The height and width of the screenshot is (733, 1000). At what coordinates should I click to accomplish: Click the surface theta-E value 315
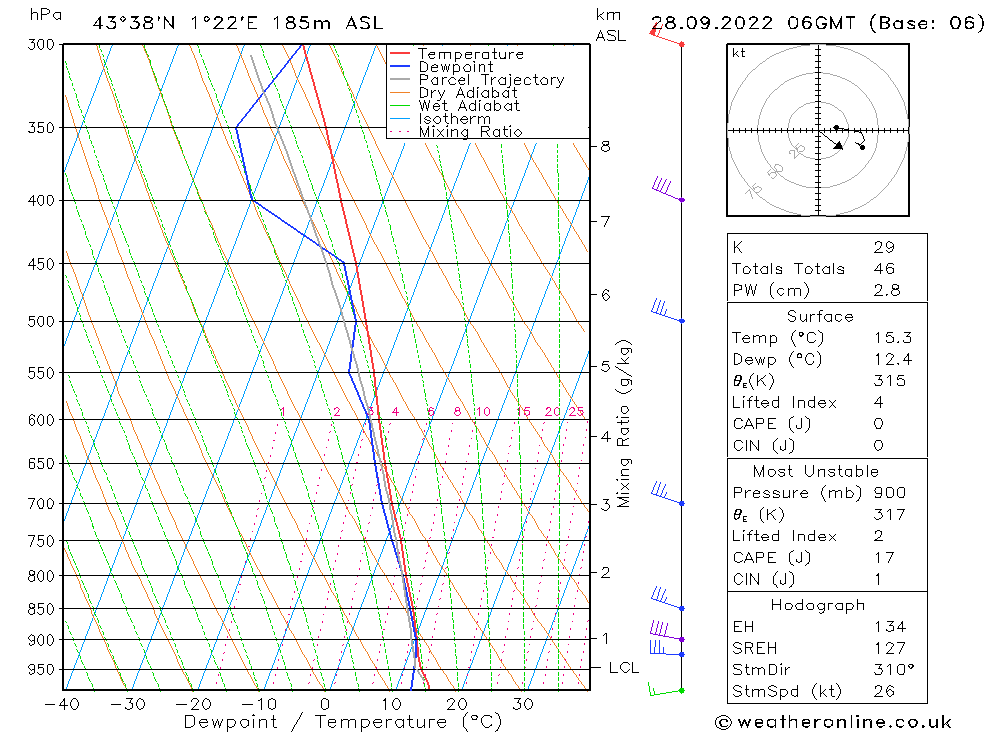pyautogui.click(x=890, y=381)
